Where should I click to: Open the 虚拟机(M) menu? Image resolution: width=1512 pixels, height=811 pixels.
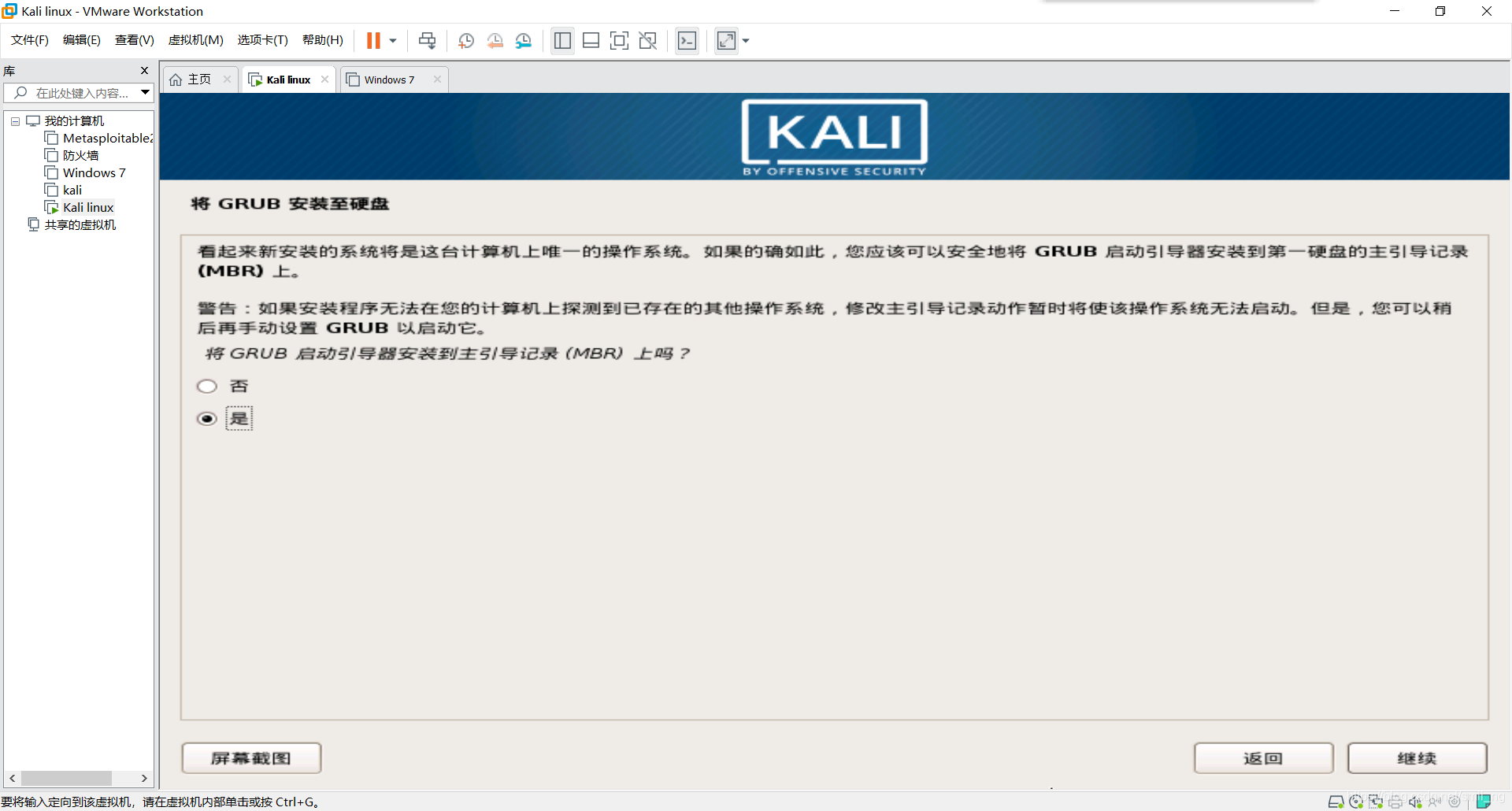point(196,40)
